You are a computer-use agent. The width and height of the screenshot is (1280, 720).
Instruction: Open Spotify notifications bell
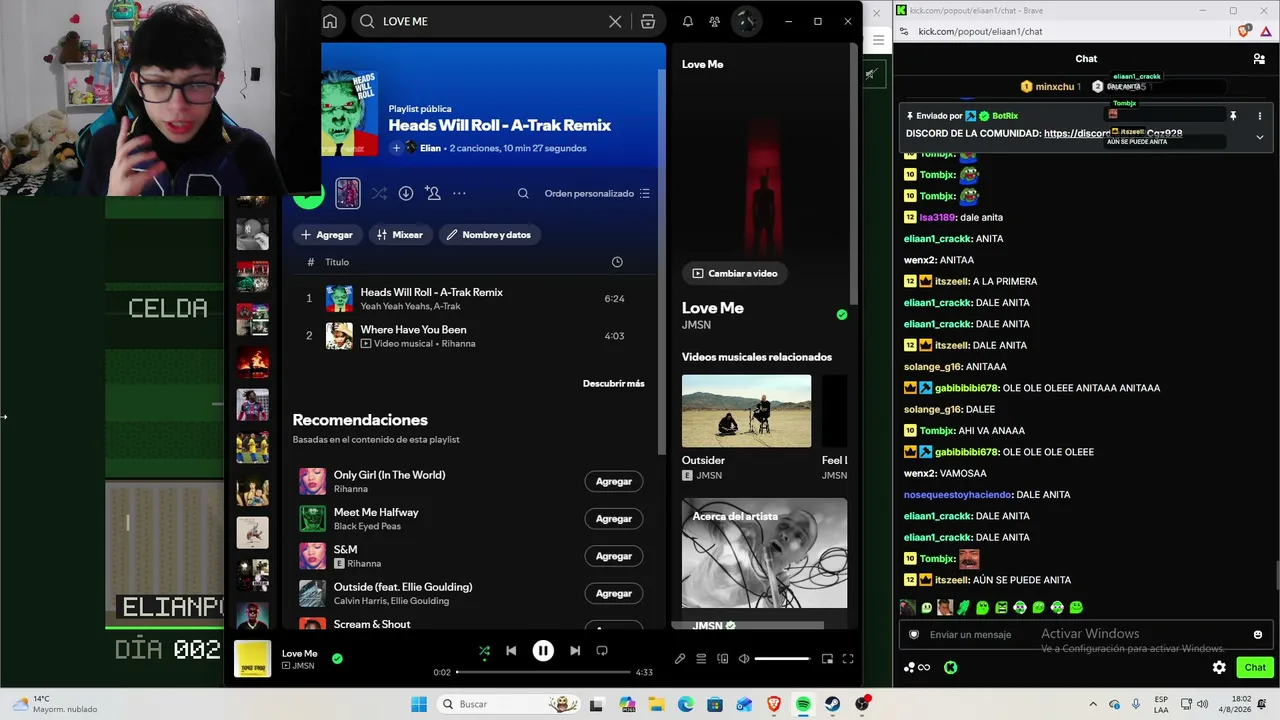[x=688, y=21]
